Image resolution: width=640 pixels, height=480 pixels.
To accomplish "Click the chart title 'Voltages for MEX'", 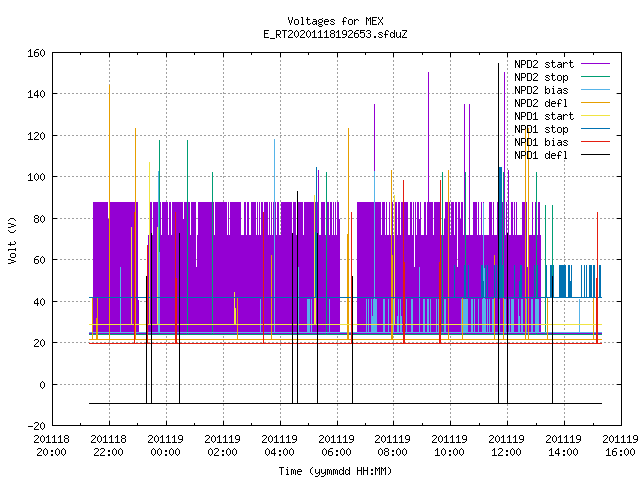I will (x=335, y=21).
